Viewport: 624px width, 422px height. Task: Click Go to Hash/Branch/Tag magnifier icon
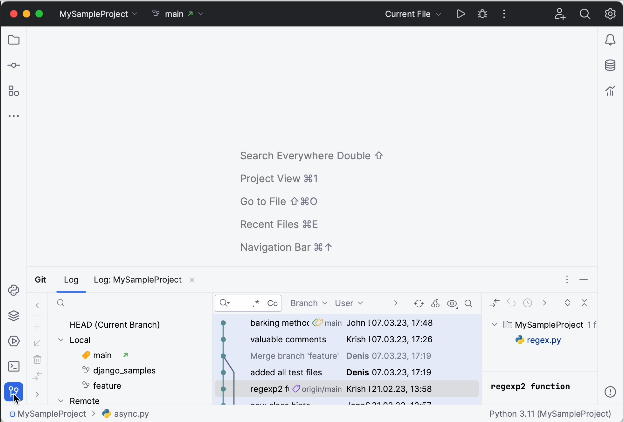(x=468, y=303)
